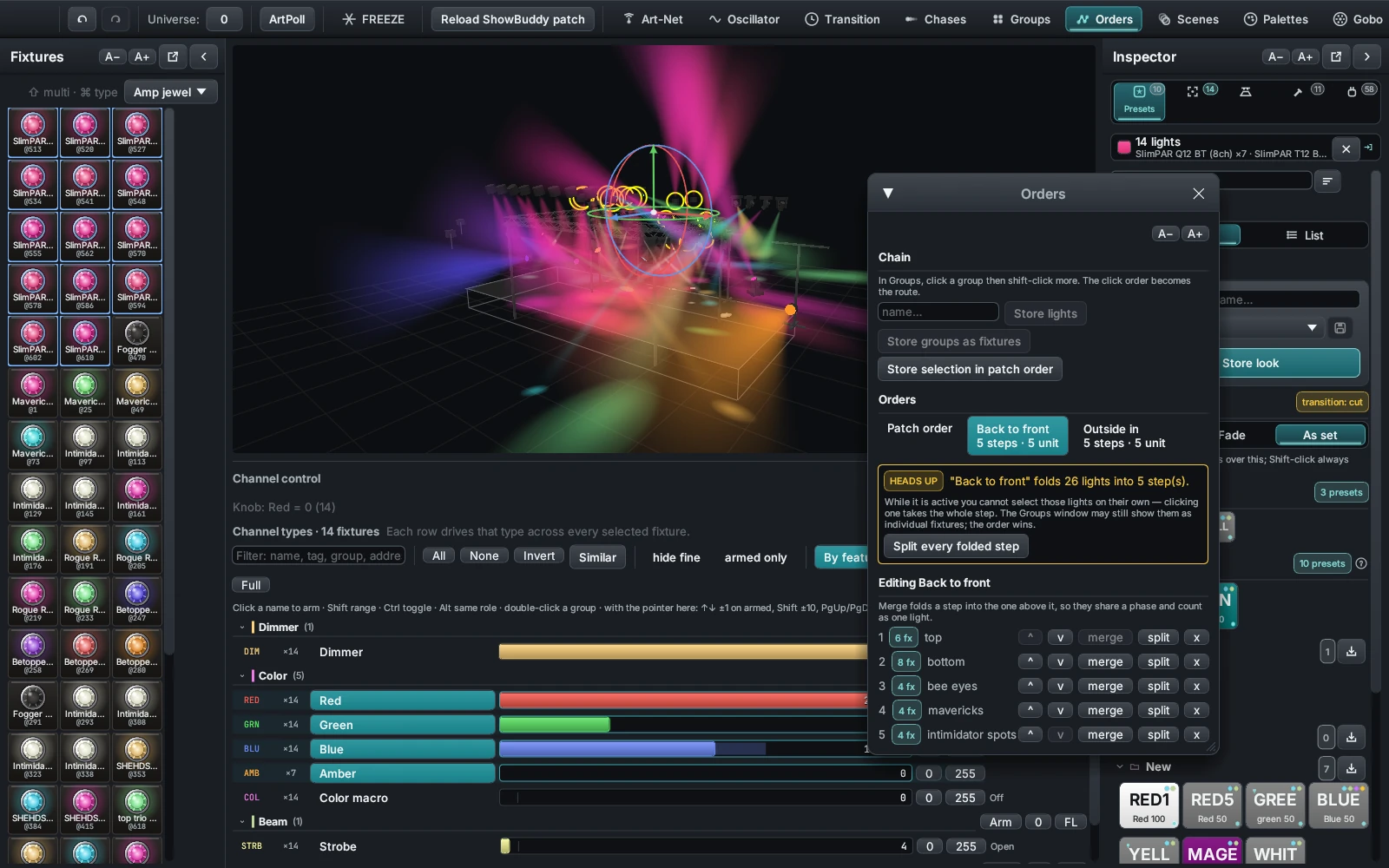Image resolution: width=1389 pixels, height=868 pixels.
Task: Adjust the Green channel slider
Action: pyautogui.click(x=683, y=725)
